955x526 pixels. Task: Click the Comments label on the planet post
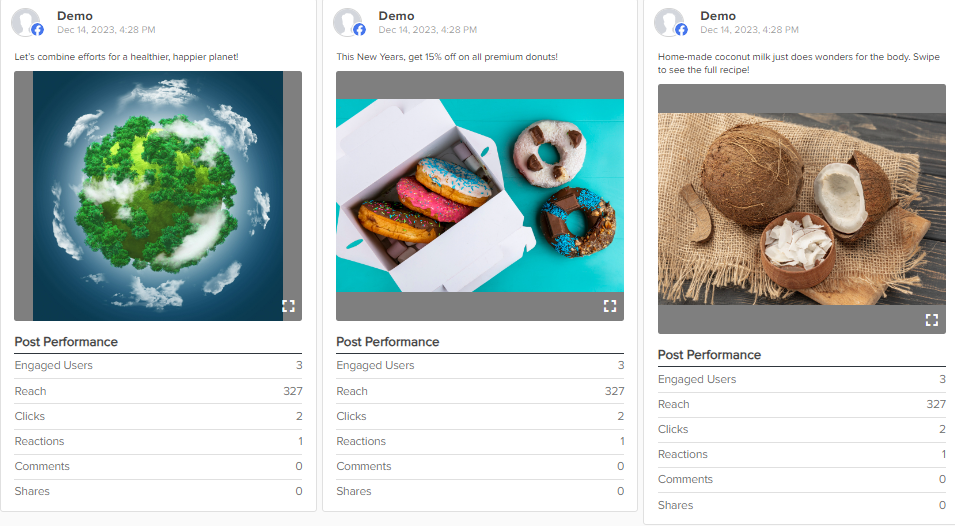coord(42,466)
